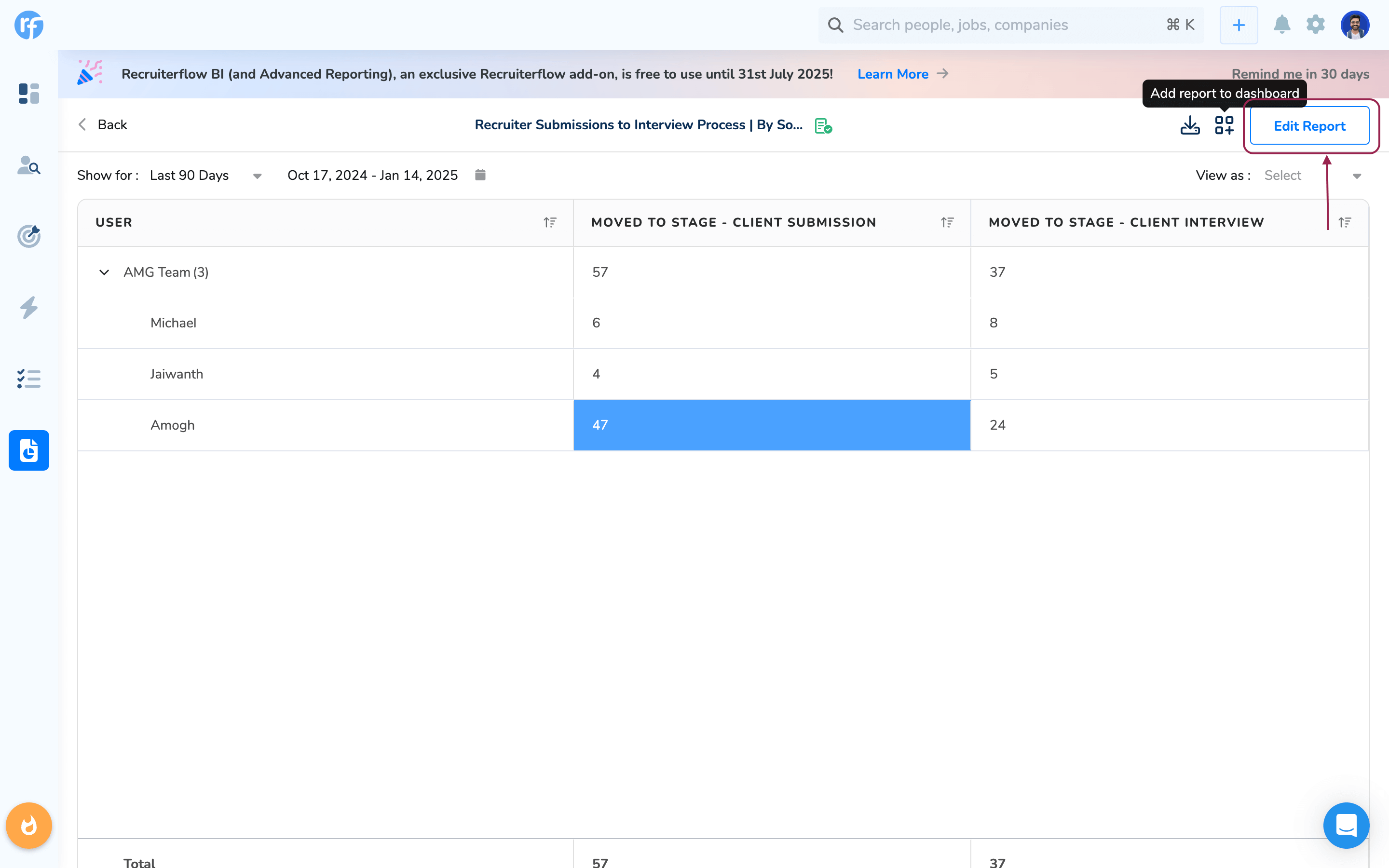Open the settings gear icon

point(1316,25)
